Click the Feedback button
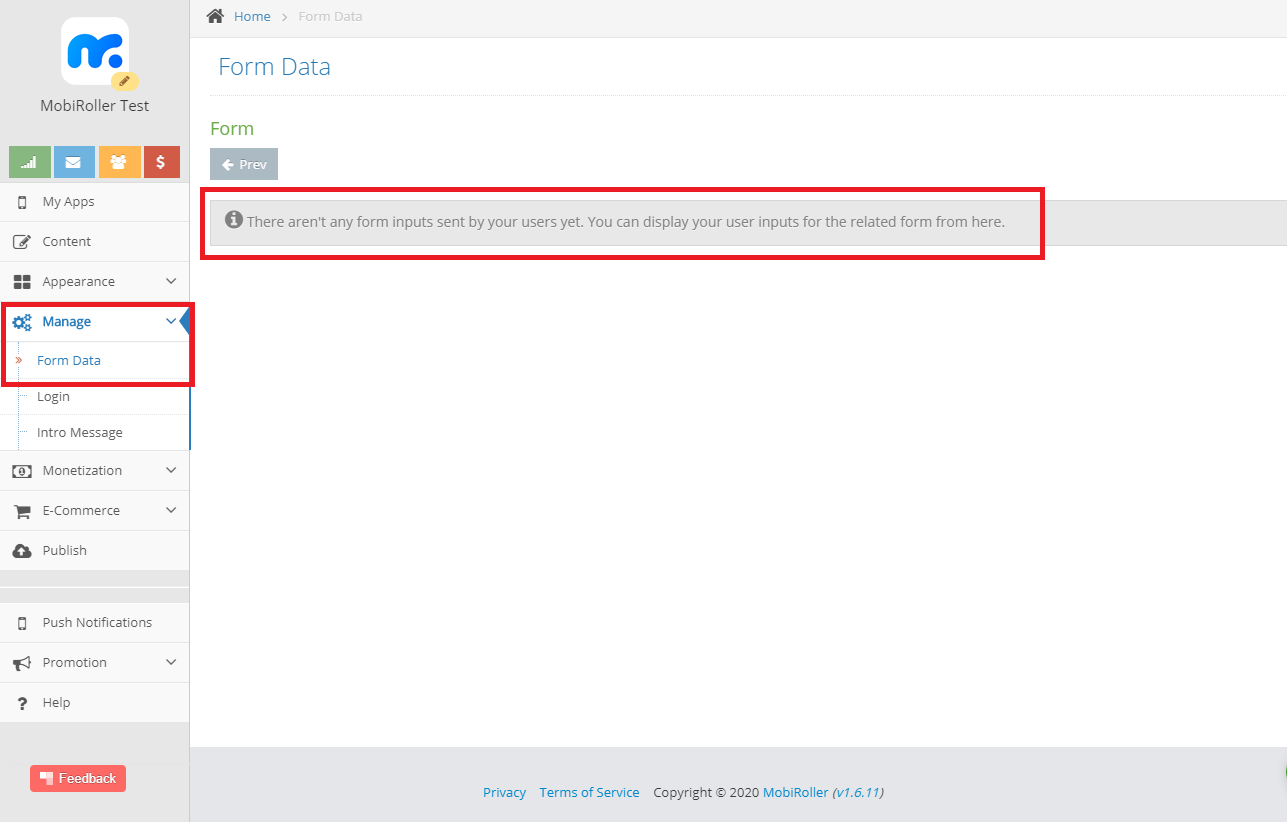1287x822 pixels. (x=78, y=778)
